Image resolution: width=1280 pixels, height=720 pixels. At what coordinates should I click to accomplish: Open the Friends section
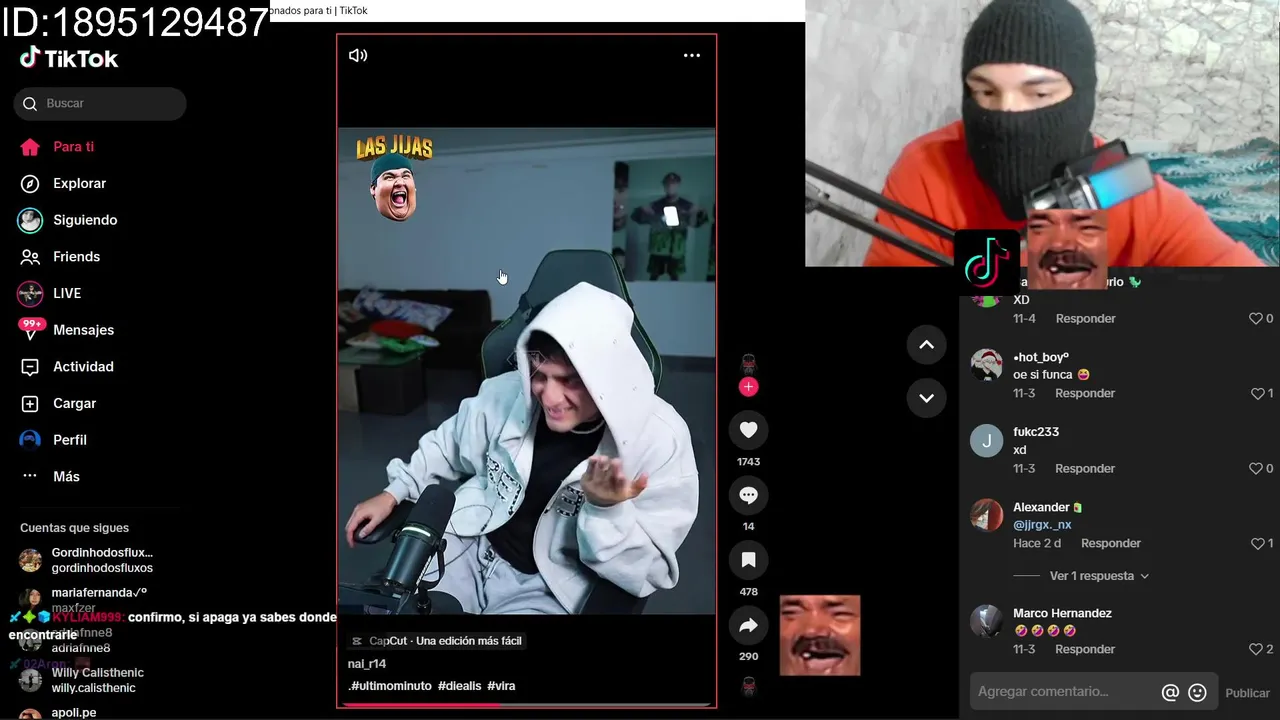tap(76, 257)
